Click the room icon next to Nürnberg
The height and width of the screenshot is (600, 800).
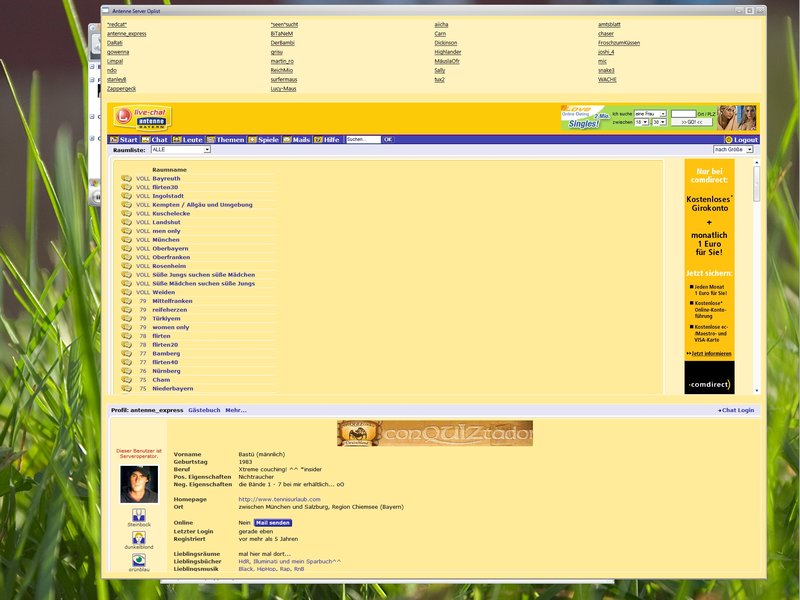pos(126,371)
